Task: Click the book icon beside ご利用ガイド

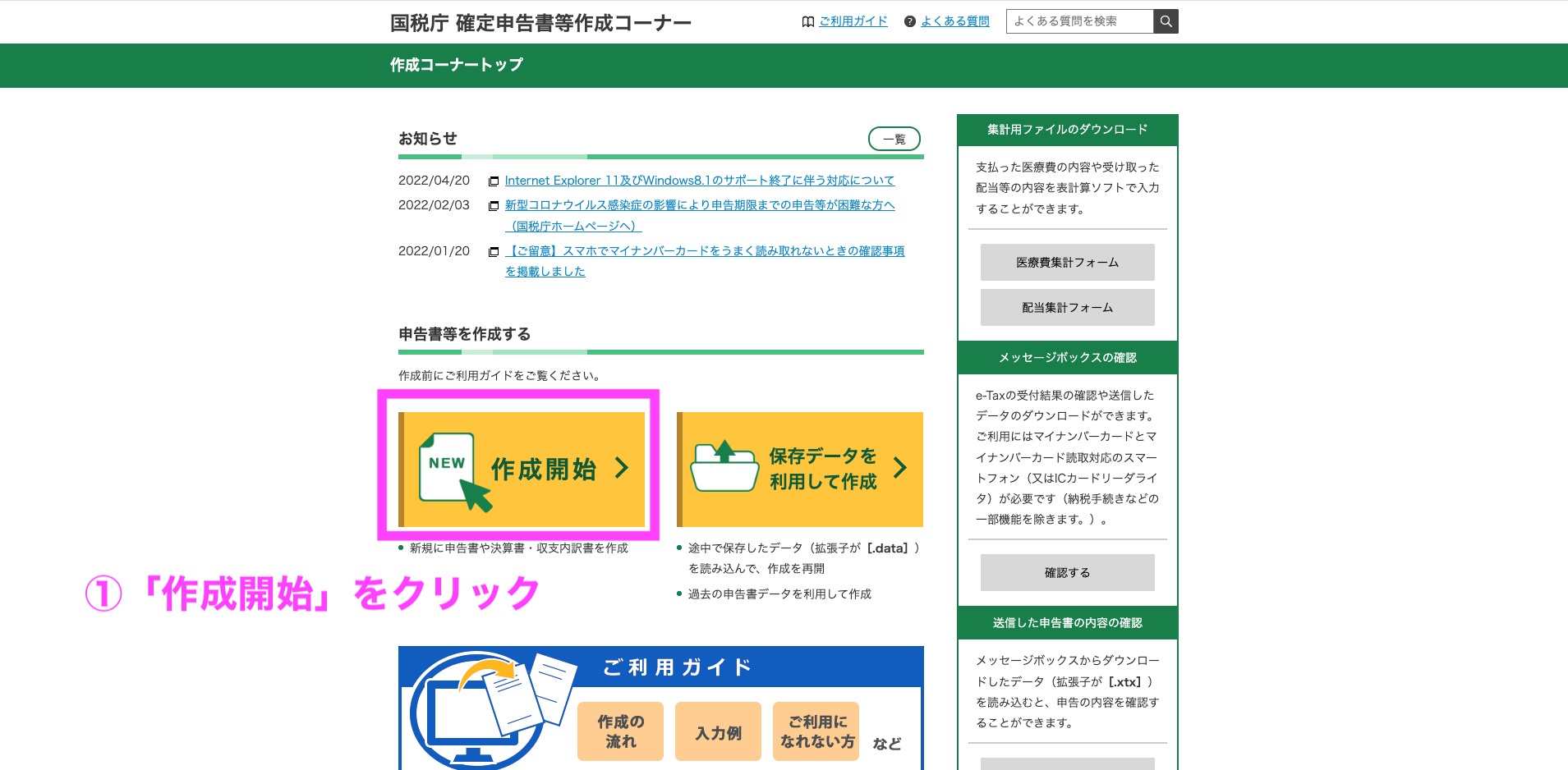Action: click(807, 21)
